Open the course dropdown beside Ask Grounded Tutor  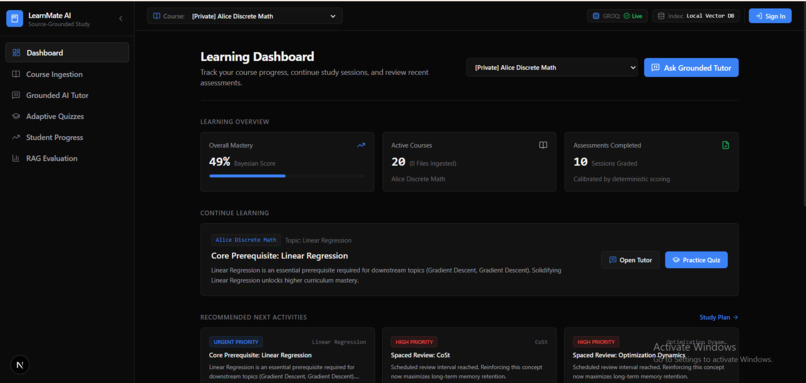(552, 67)
